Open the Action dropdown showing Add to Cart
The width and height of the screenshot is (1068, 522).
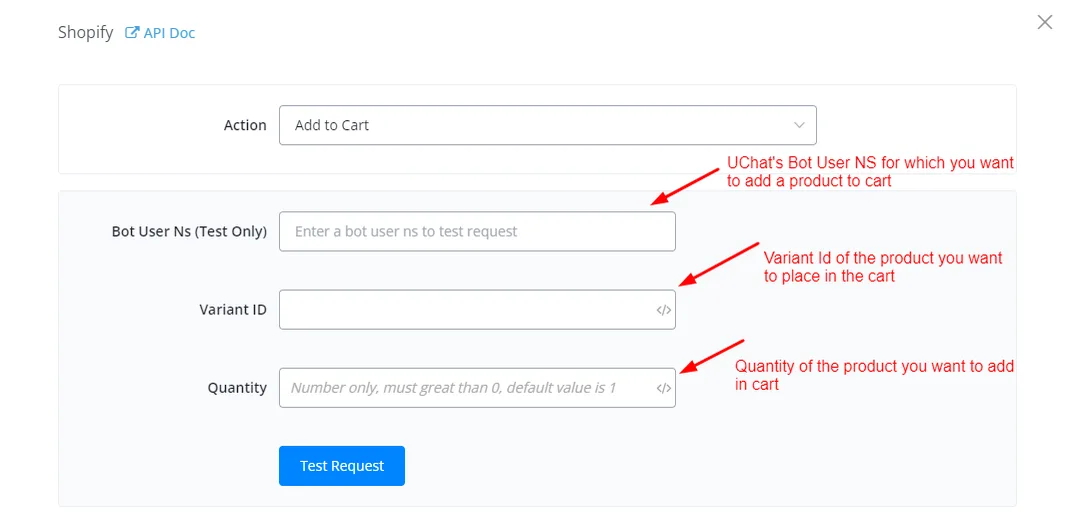(x=547, y=125)
